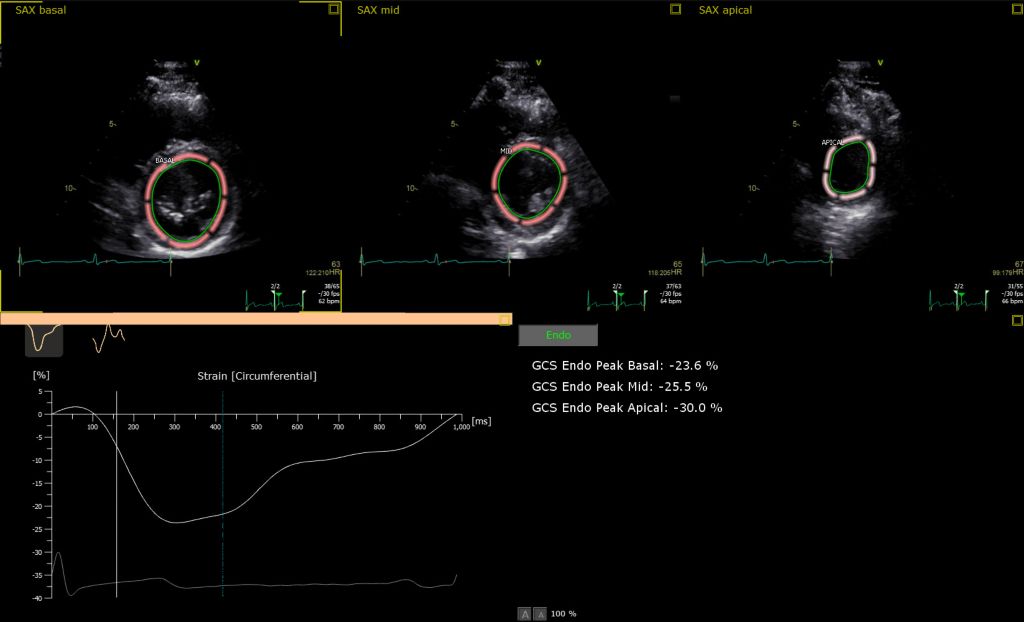
Task: Select the single-dip global strain curve icon
Action: 44,339
